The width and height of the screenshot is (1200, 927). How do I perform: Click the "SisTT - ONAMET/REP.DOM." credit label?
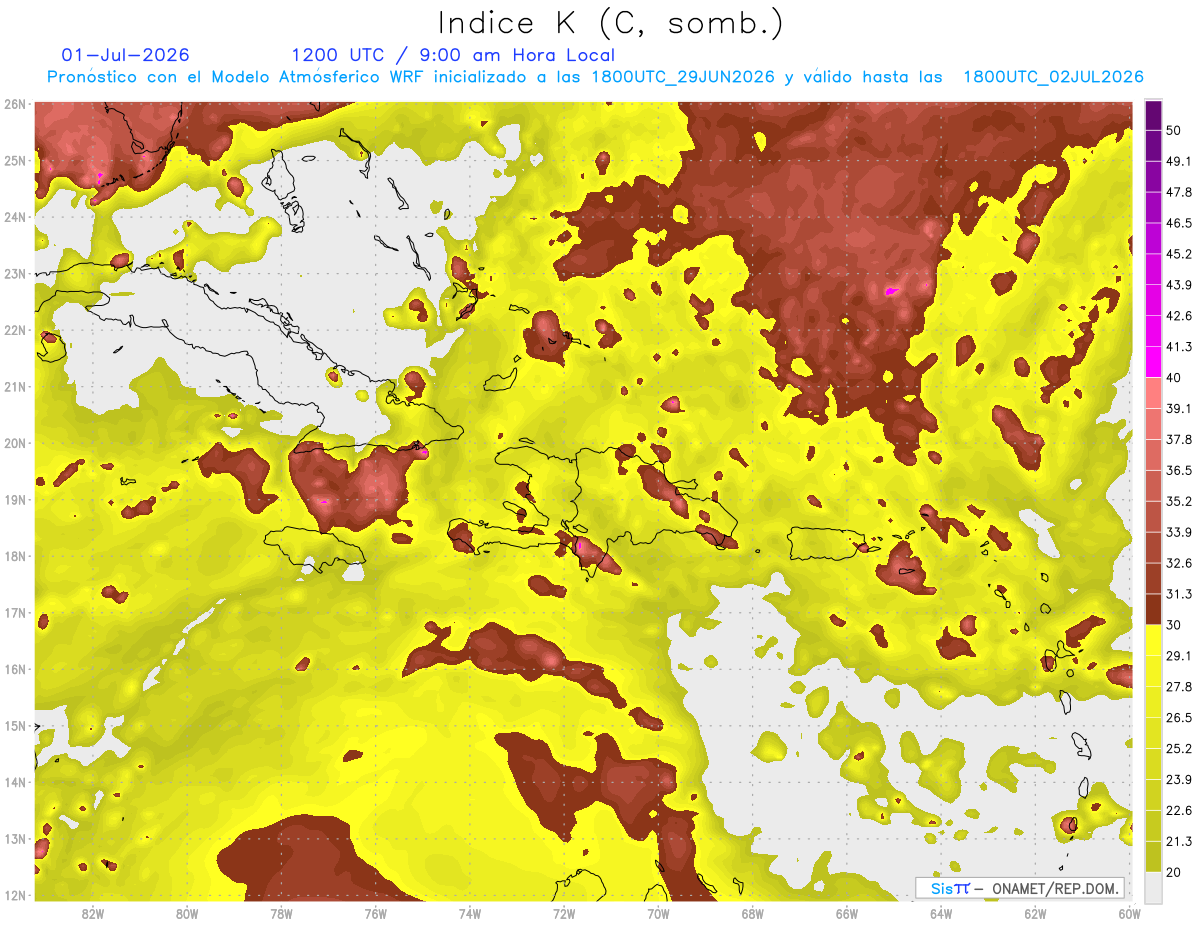click(1019, 888)
